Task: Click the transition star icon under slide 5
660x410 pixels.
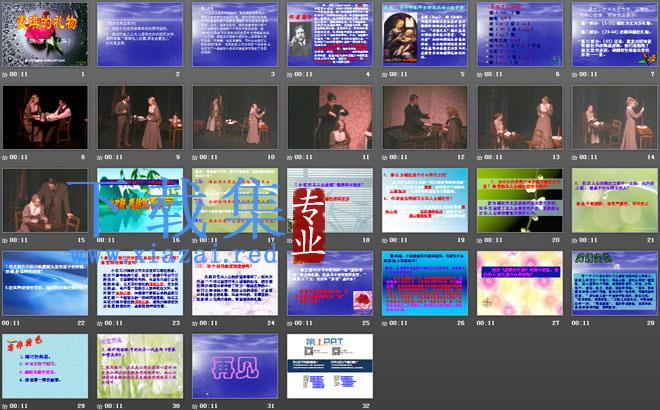Action: point(385,75)
